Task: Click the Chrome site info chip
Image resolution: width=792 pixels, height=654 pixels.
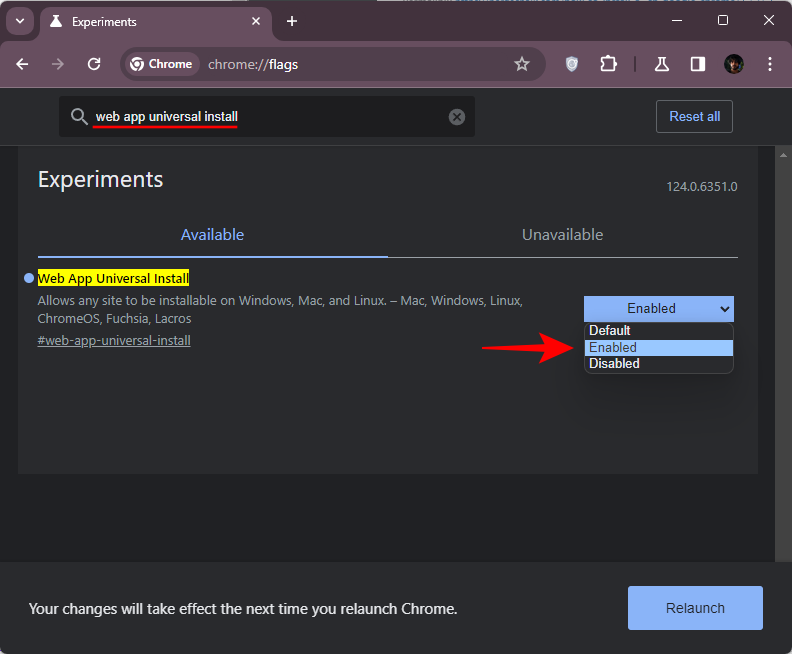Action: tap(162, 64)
